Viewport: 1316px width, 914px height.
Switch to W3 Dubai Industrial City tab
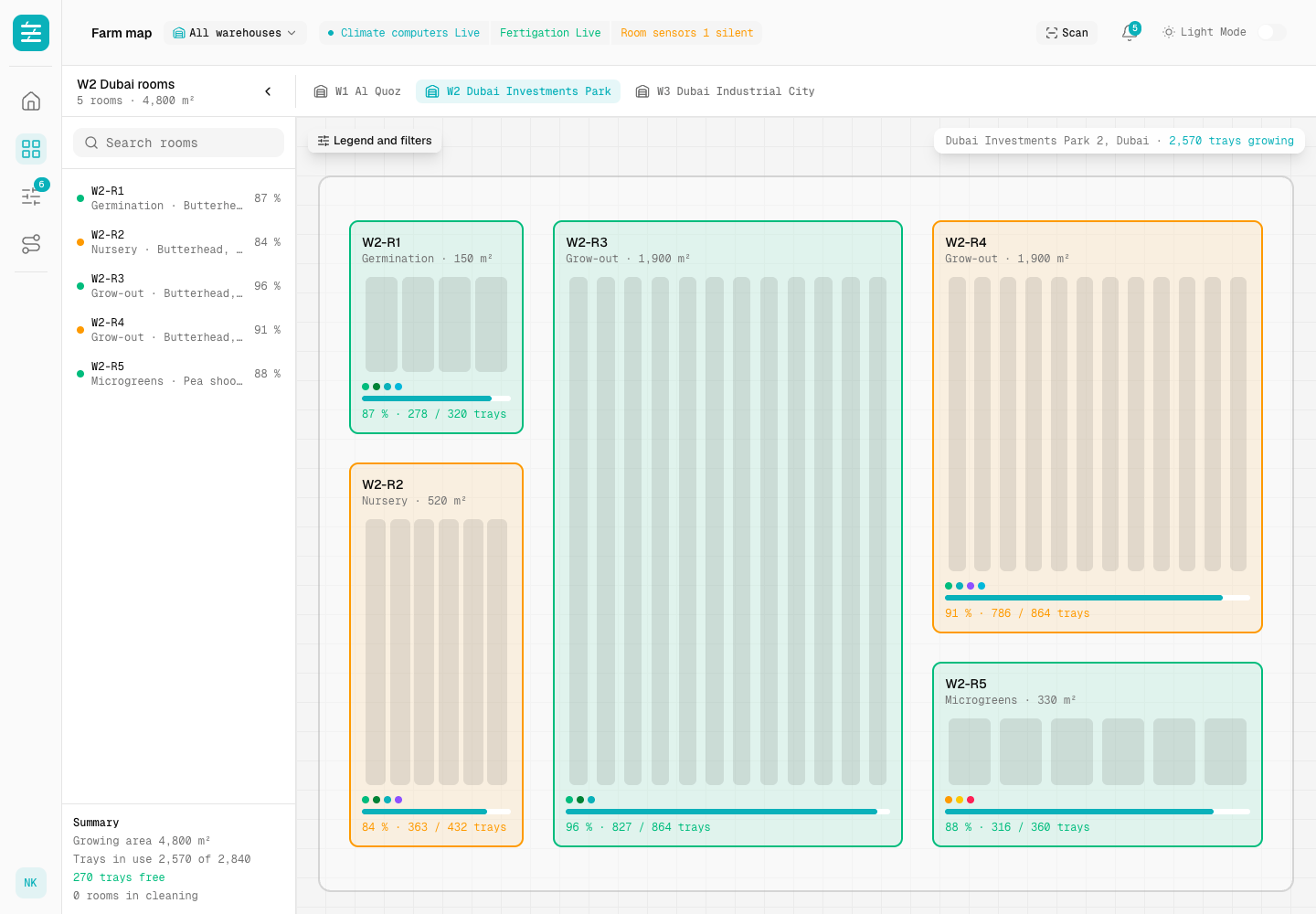pos(725,91)
